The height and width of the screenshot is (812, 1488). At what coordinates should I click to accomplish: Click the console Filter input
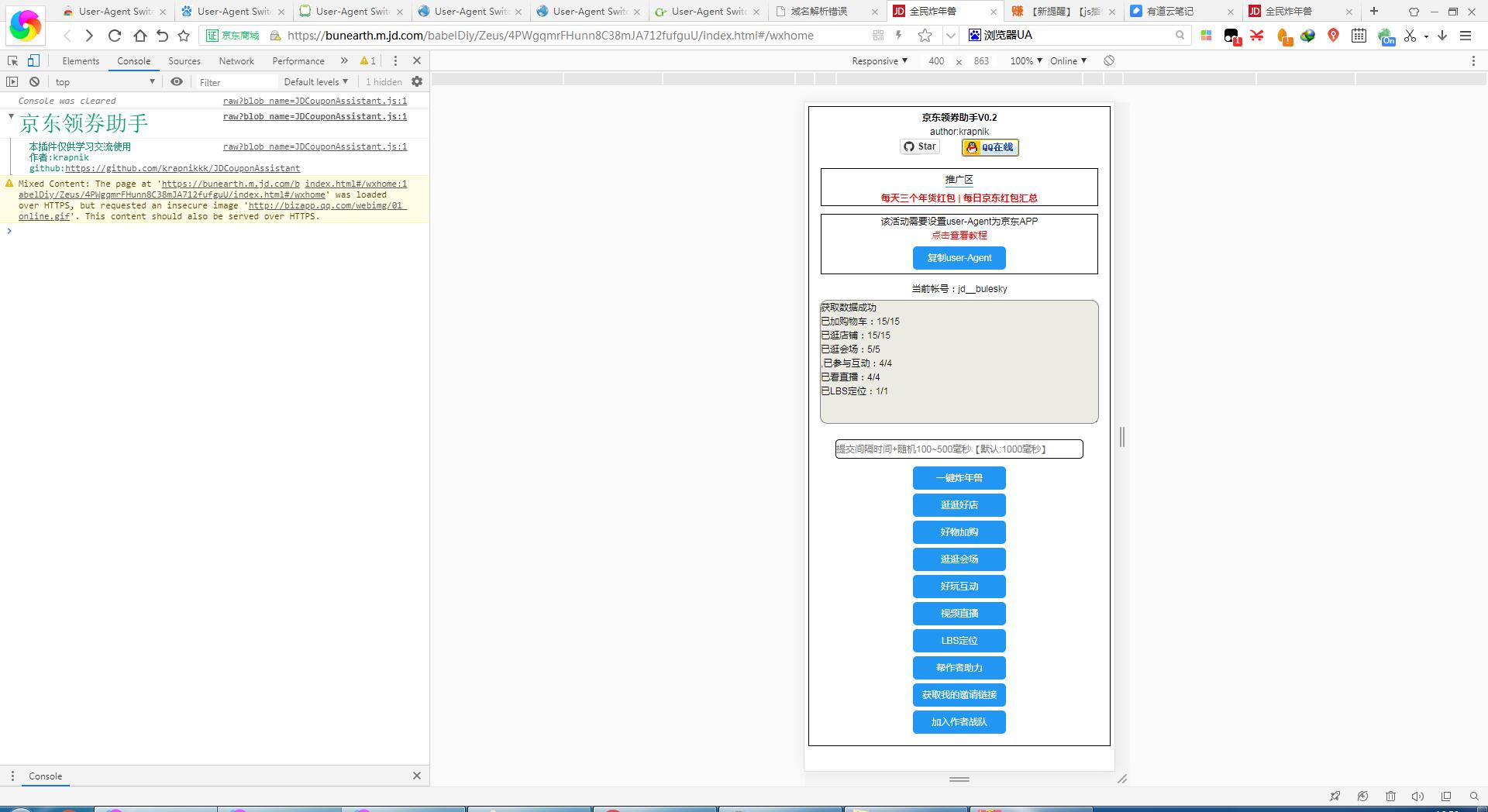[x=235, y=82]
